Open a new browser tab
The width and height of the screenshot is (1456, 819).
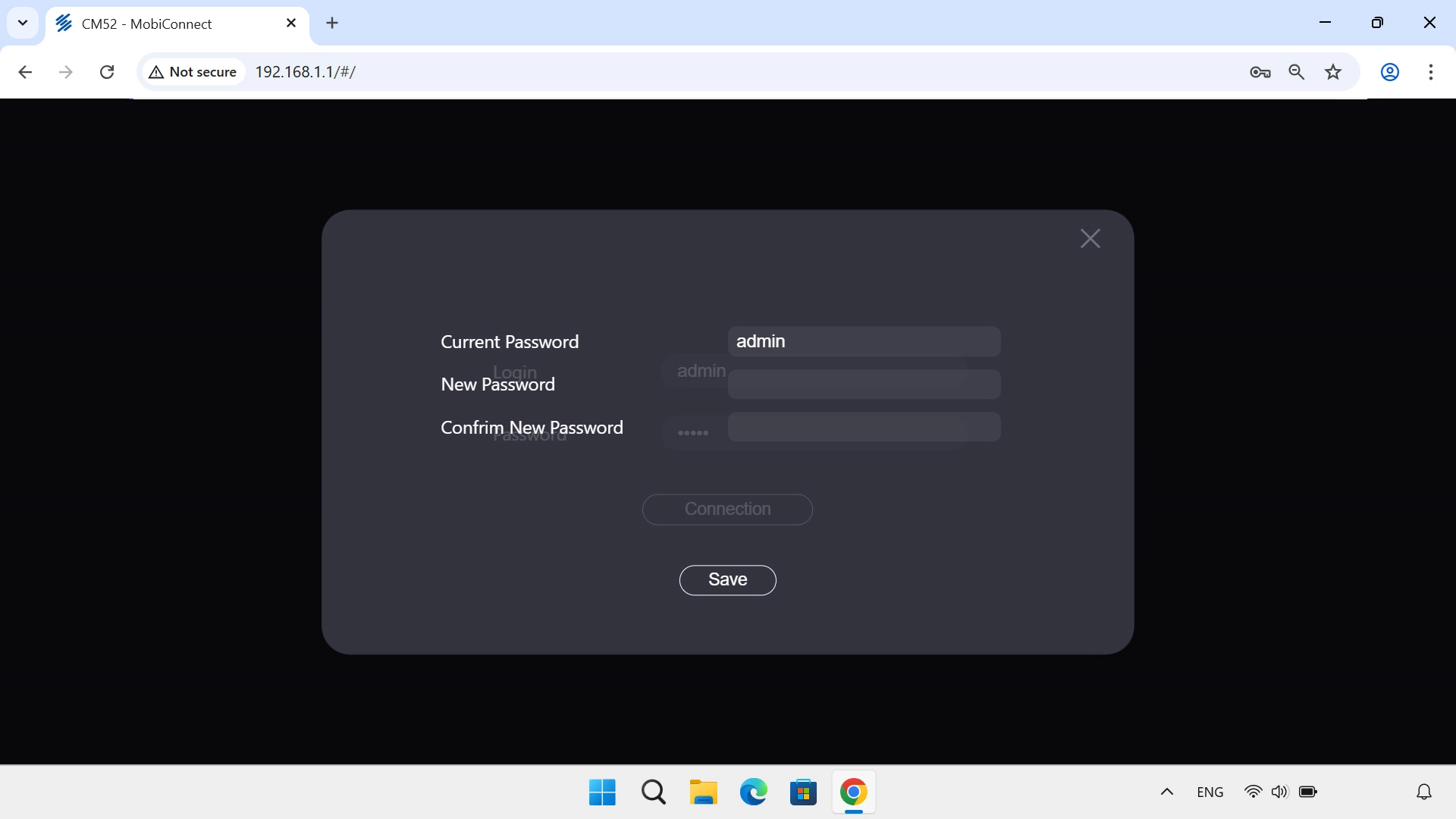[332, 24]
